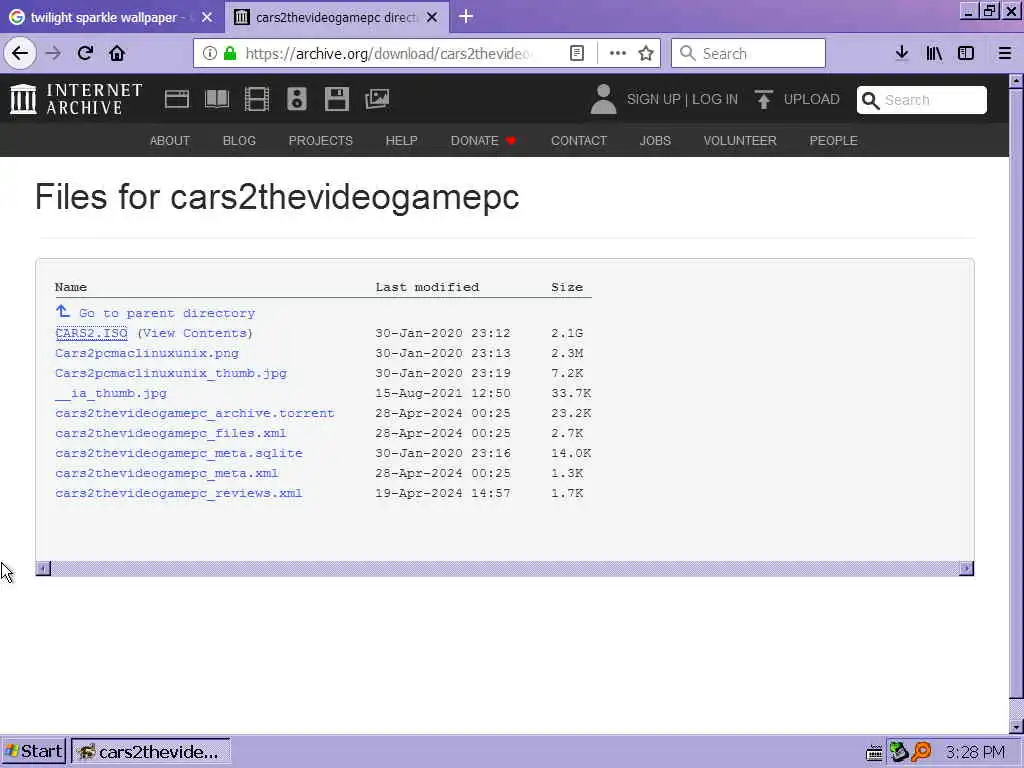Click the Internet Archive logo

[76, 99]
